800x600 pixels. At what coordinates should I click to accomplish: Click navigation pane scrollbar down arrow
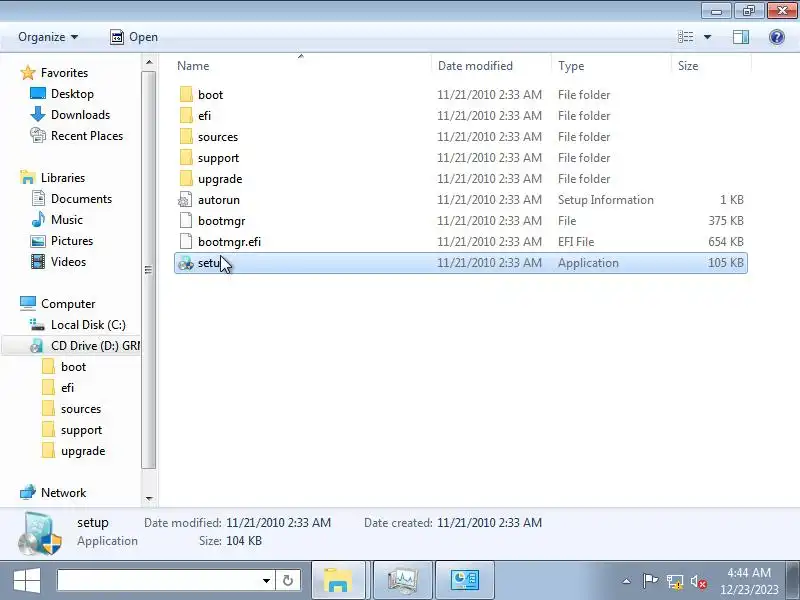149,498
